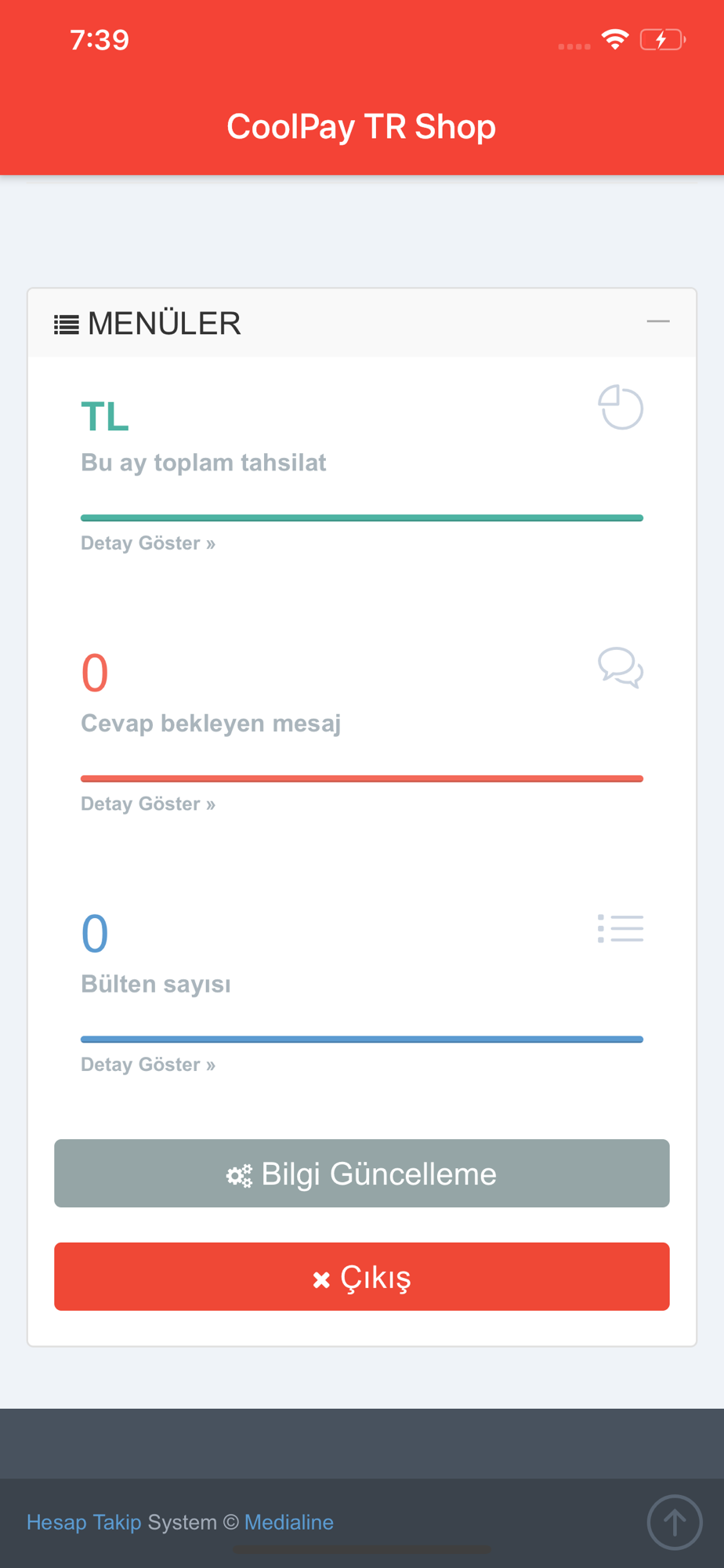Click the green progress bar under tahsilat
Image resolution: width=724 pixels, height=1568 pixels.
pos(362,518)
